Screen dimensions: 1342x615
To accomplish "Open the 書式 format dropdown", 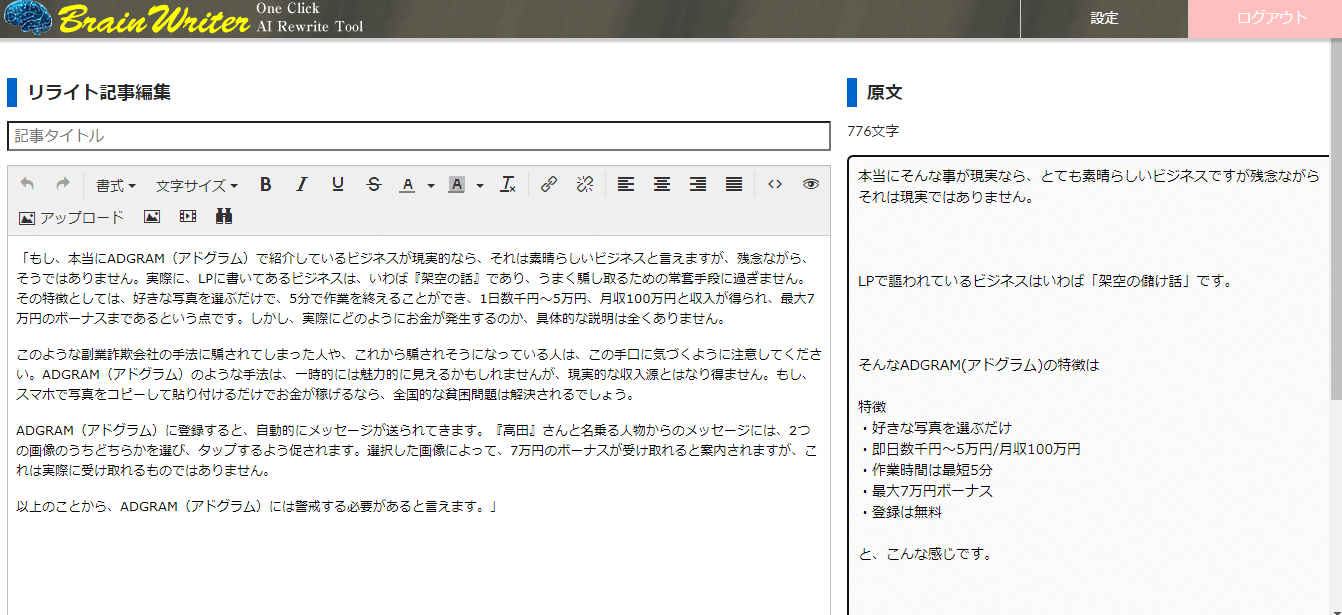I will click(x=115, y=186).
